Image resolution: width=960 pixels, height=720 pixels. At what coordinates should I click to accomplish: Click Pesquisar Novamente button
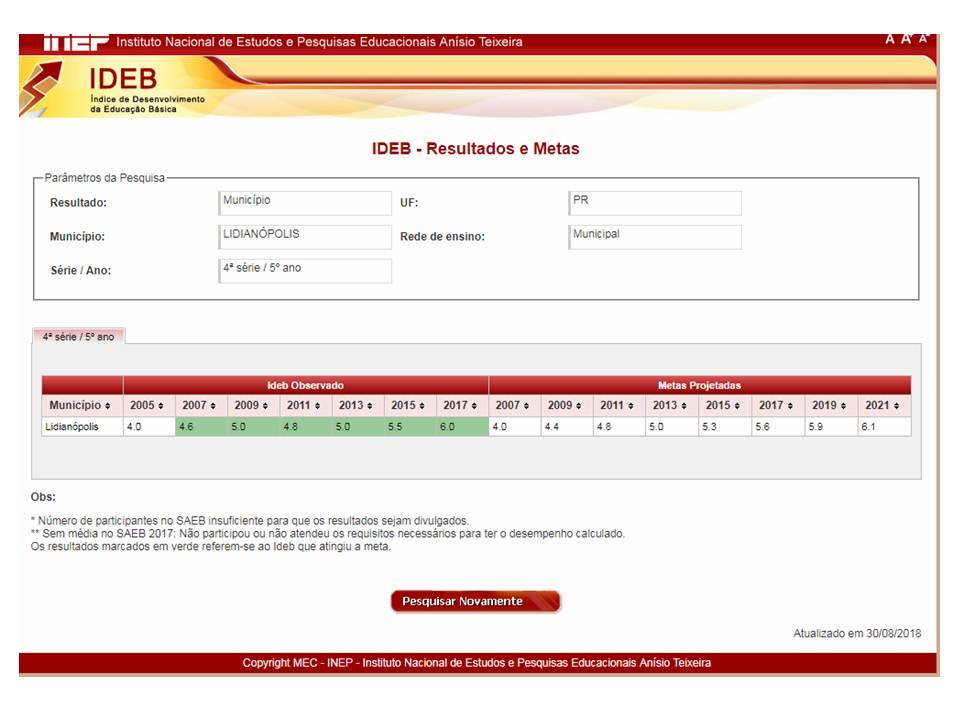pyautogui.click(x=476, y=601)
